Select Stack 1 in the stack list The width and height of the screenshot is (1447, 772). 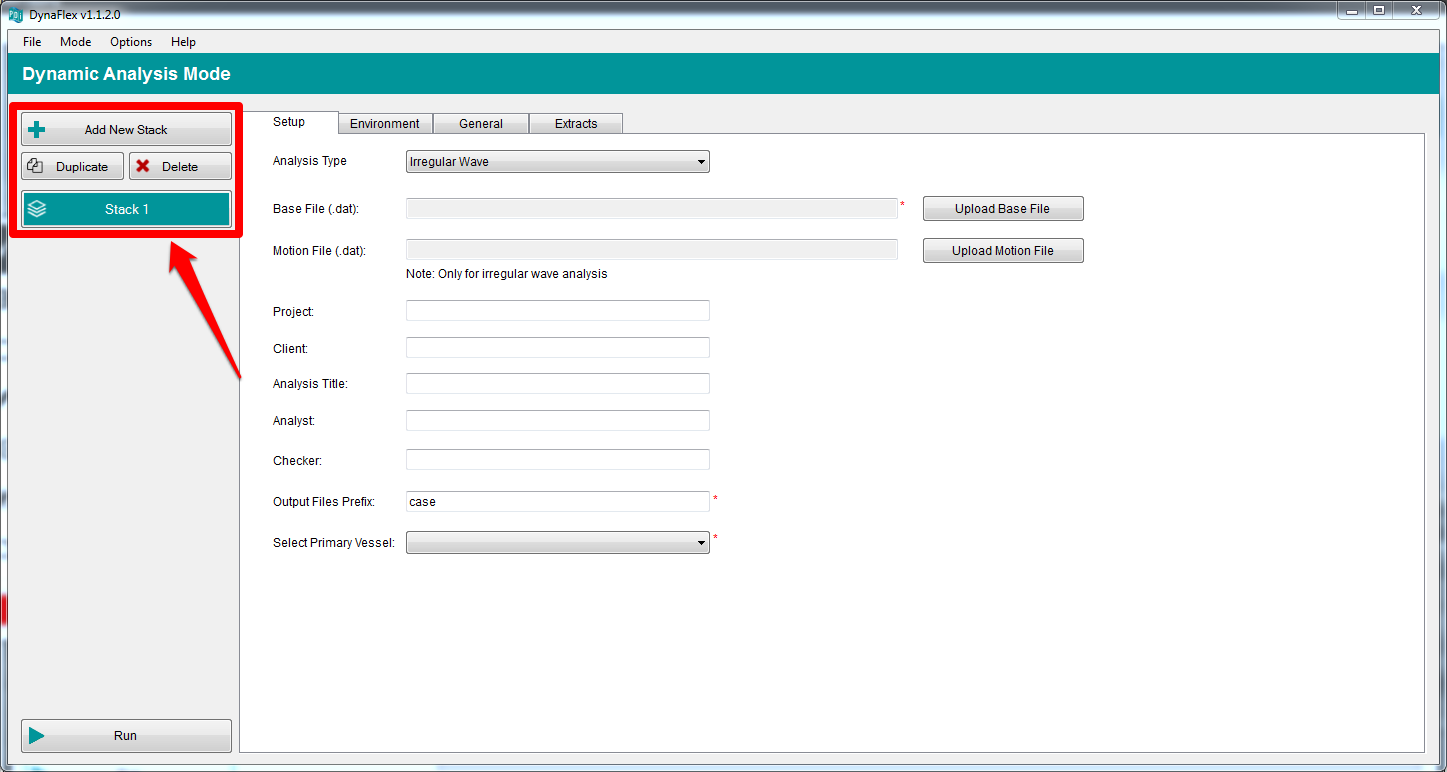tap(126, 209)
